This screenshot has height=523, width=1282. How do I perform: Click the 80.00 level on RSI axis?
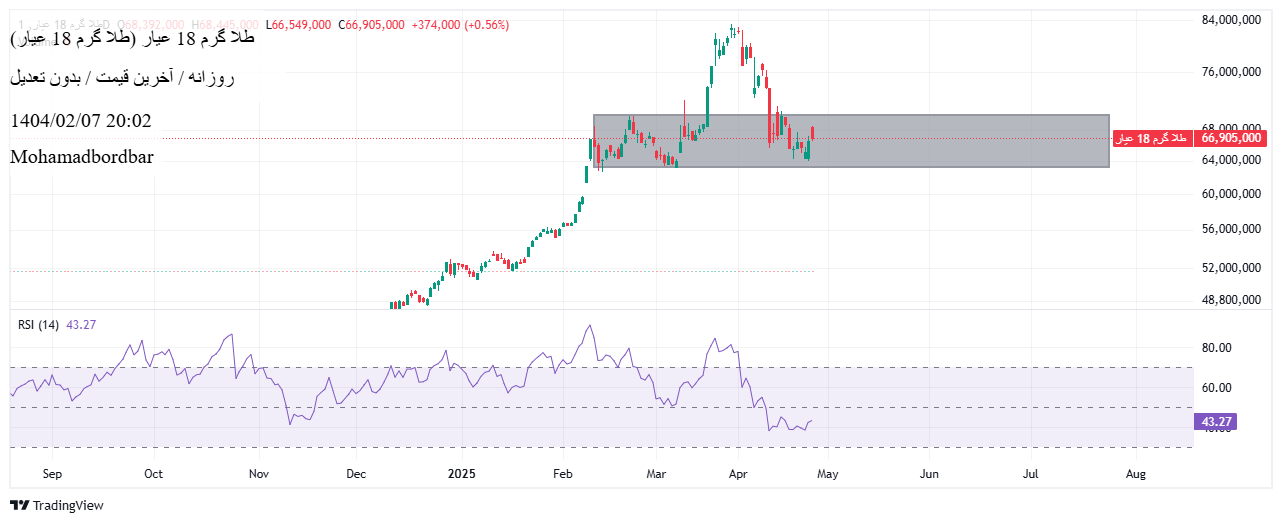(x=1215, y=348)
